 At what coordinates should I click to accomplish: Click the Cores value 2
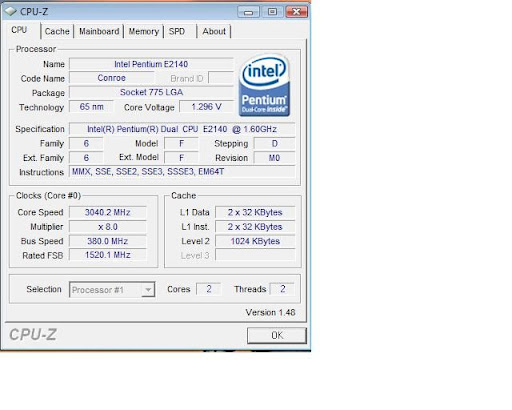pos(209,289)
